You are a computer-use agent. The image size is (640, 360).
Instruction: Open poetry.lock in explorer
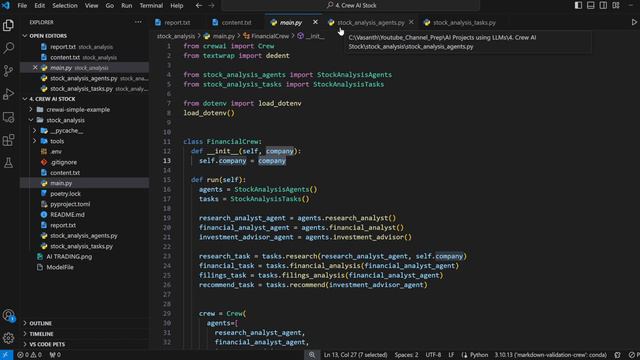point(65,193)
